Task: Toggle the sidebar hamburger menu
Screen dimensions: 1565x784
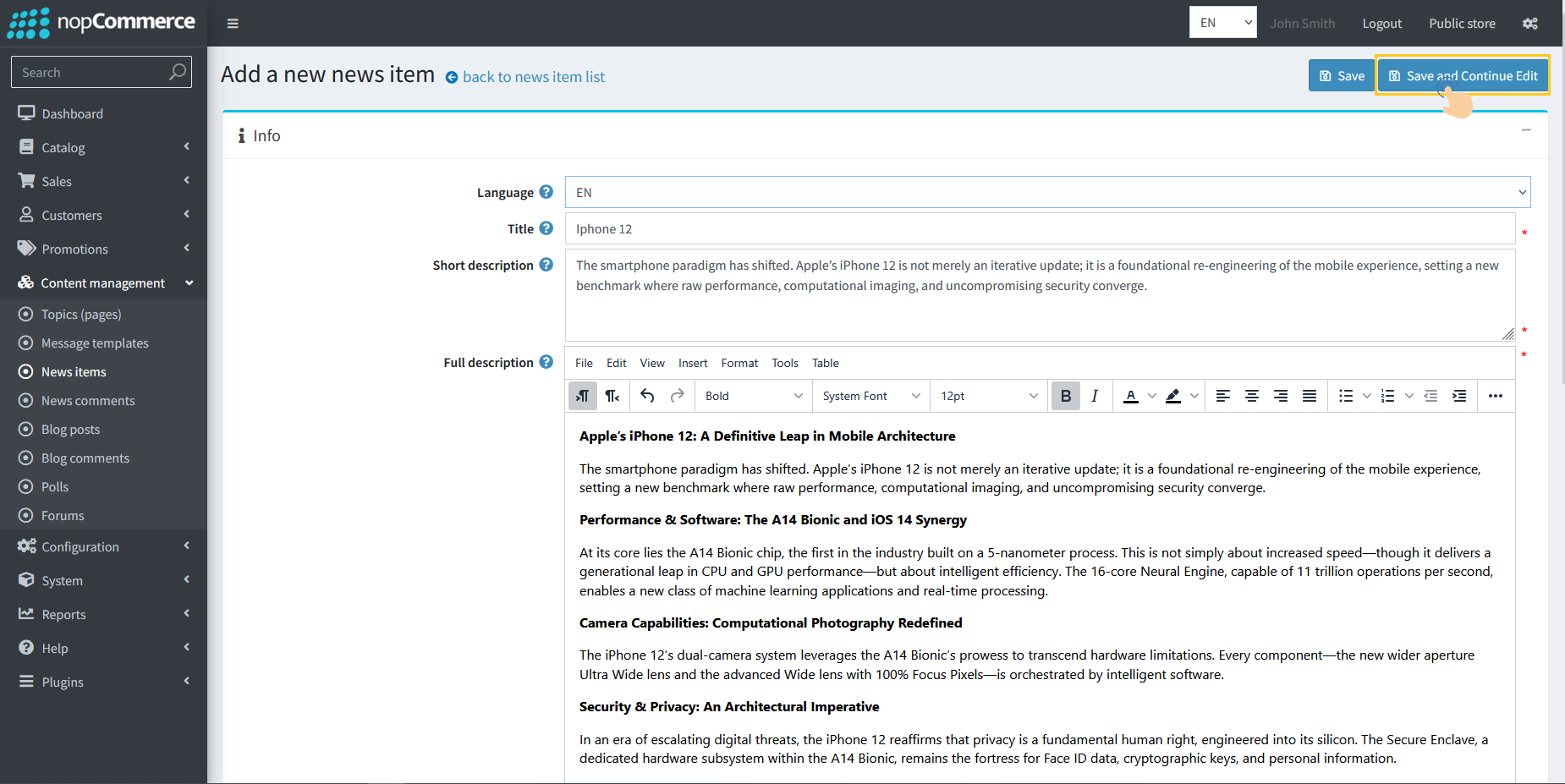Action: click(x=233, y=24)
